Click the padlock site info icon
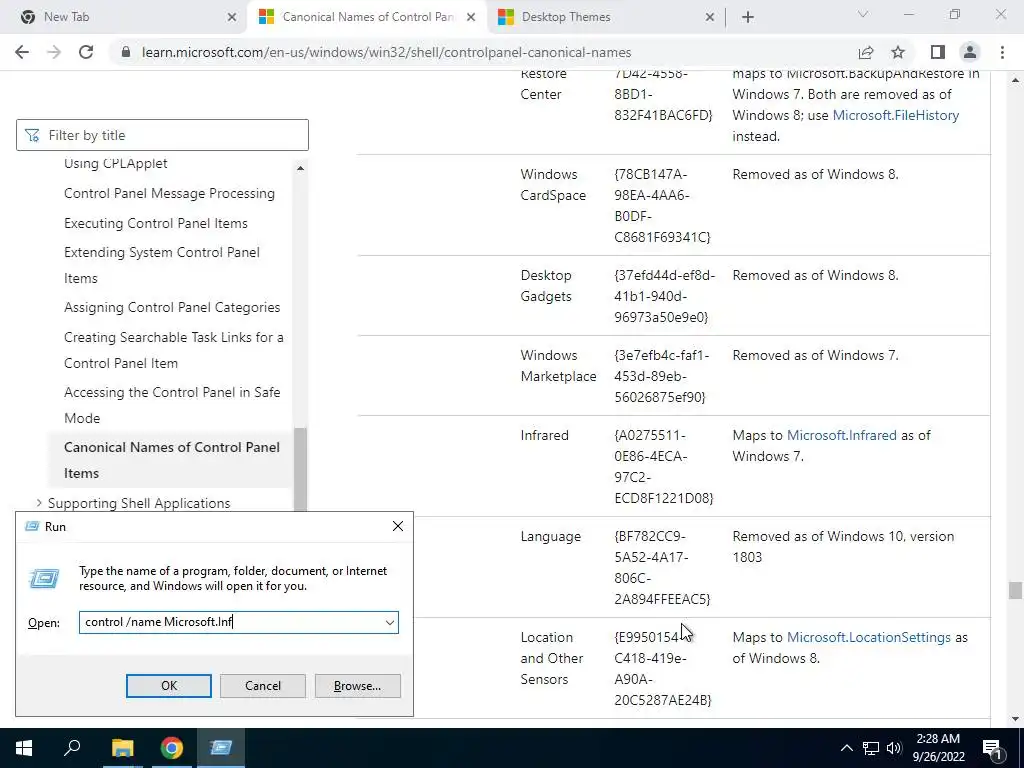The image size is (1024, 768). 127,52
